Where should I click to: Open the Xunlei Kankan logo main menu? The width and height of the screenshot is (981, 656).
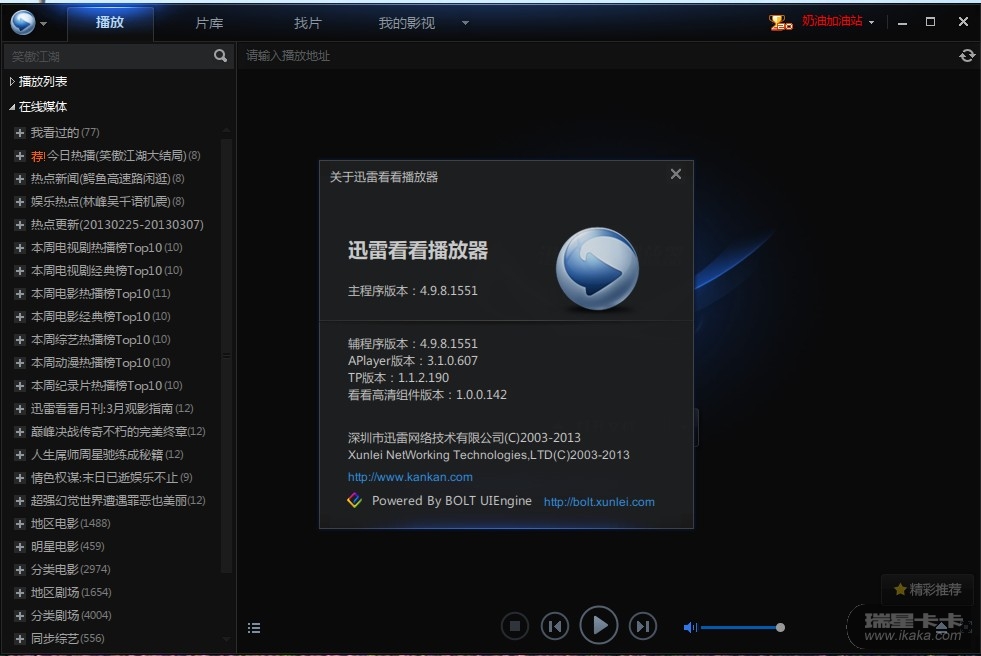[x=23, y=23]
